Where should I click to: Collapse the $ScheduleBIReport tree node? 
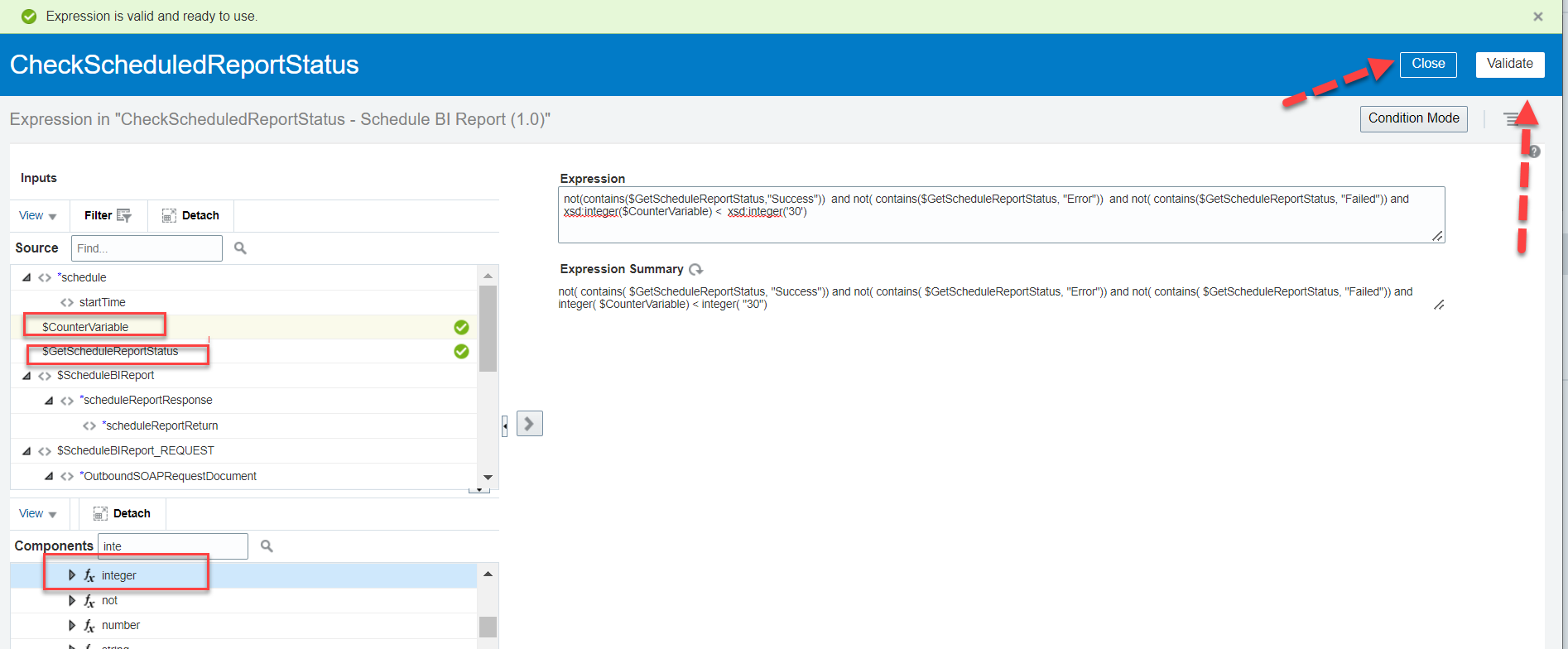(x=26, y=376)
